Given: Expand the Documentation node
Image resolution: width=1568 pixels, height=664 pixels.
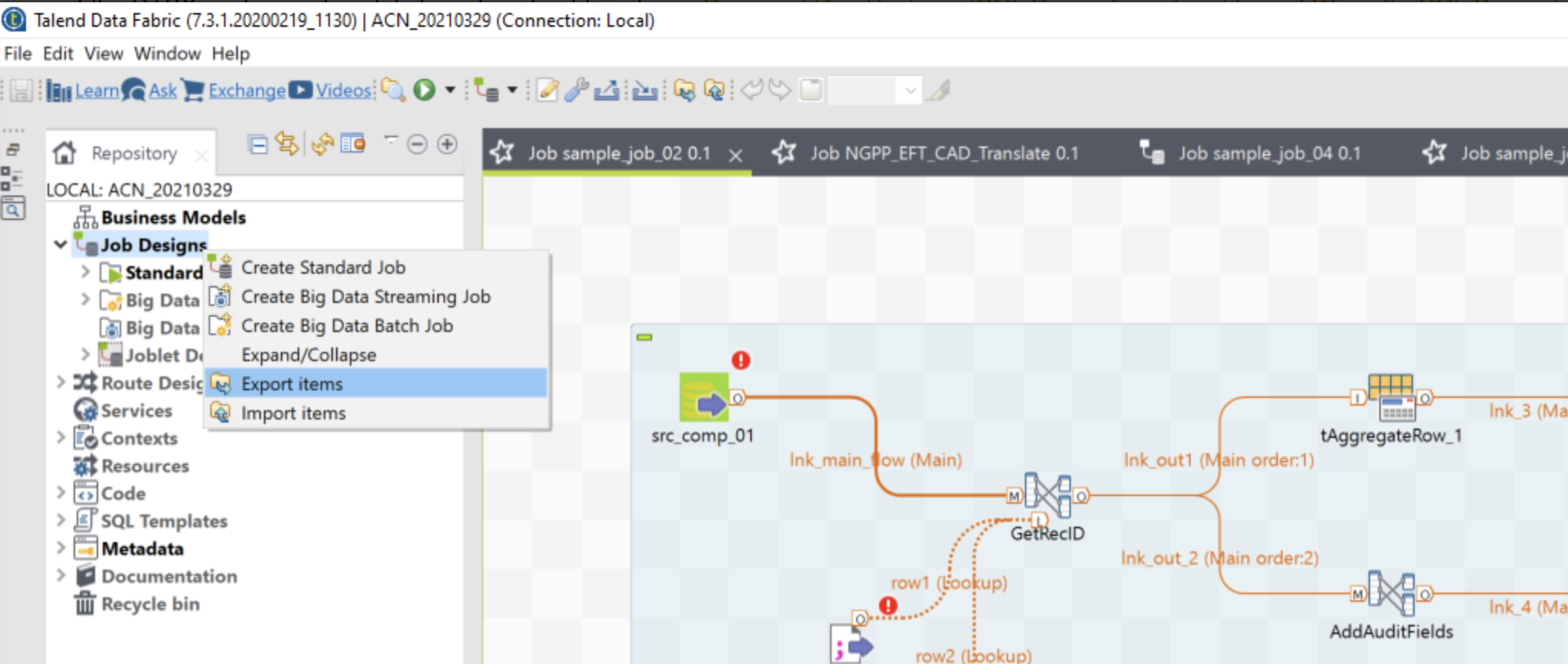Looking at the screenshot, I should point(61,575).
